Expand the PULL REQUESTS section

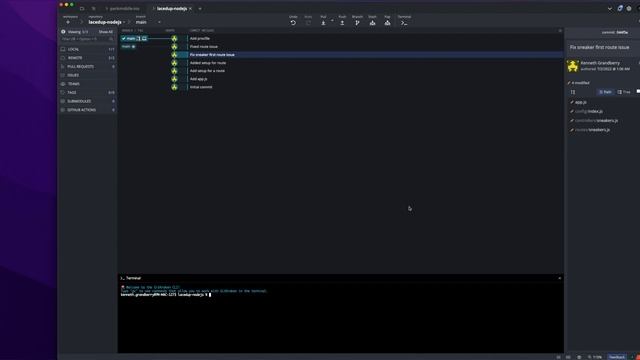tap(88, 67)
